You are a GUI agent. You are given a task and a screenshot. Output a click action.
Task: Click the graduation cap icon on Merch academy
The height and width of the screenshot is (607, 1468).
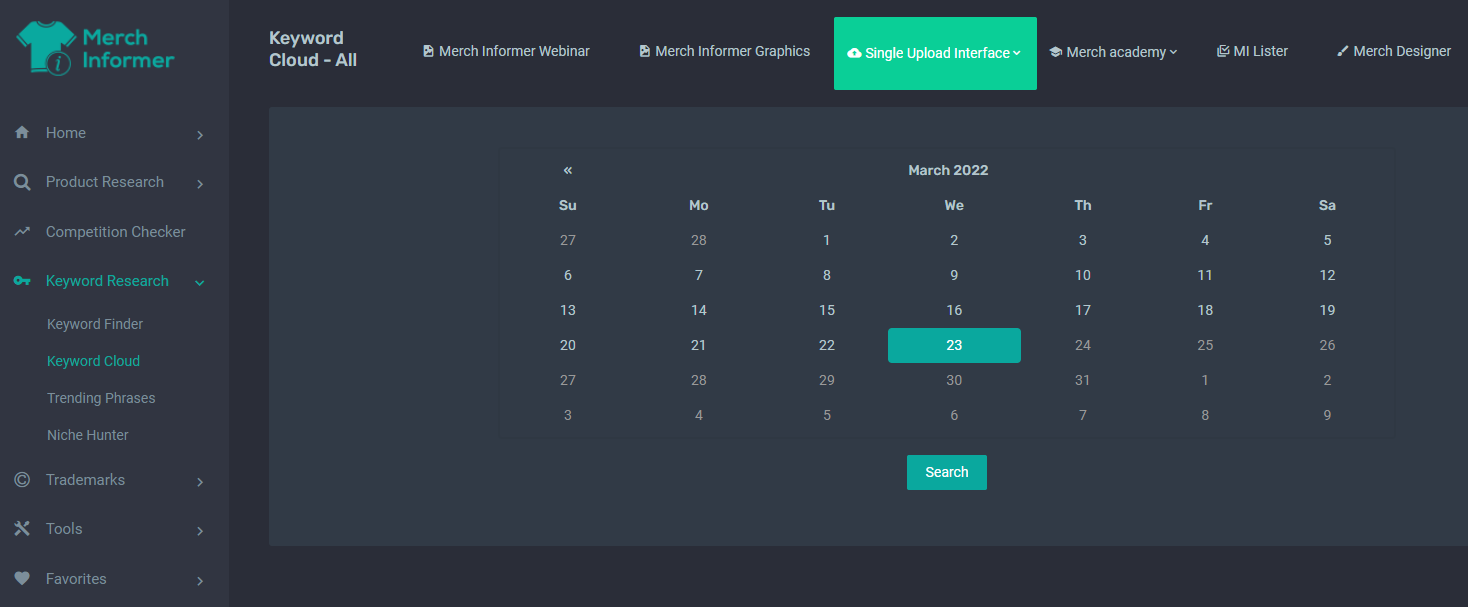tap(1055, 51)
